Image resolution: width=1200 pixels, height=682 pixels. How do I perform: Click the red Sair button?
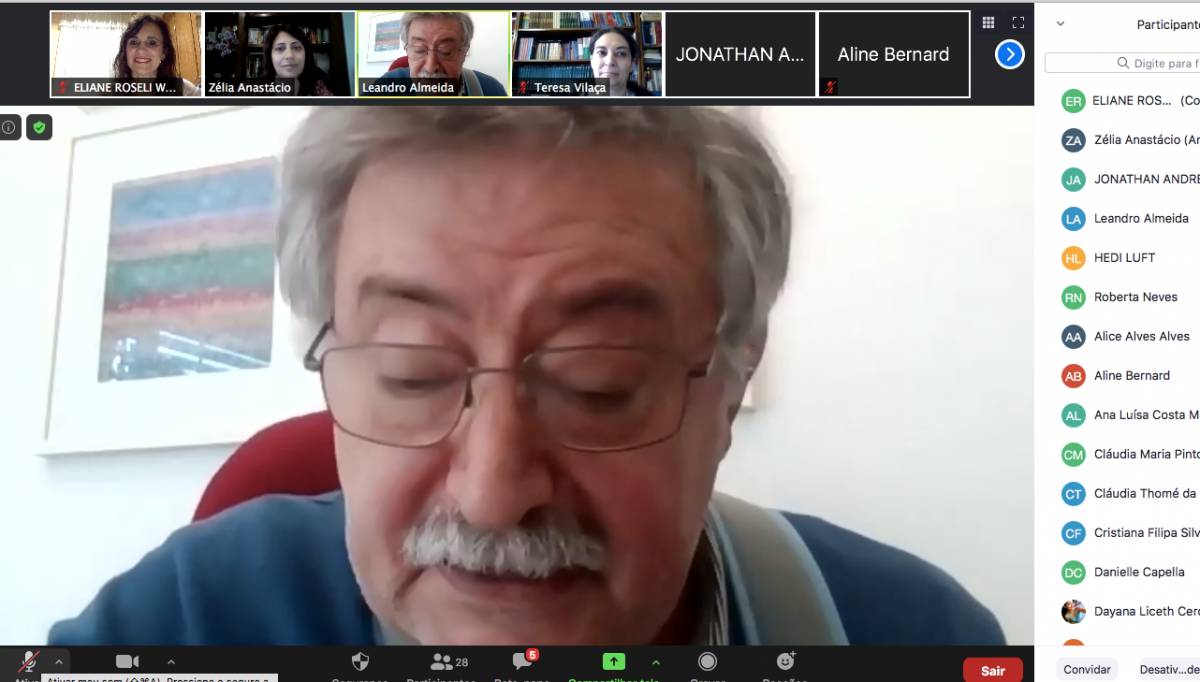(992, 670)
